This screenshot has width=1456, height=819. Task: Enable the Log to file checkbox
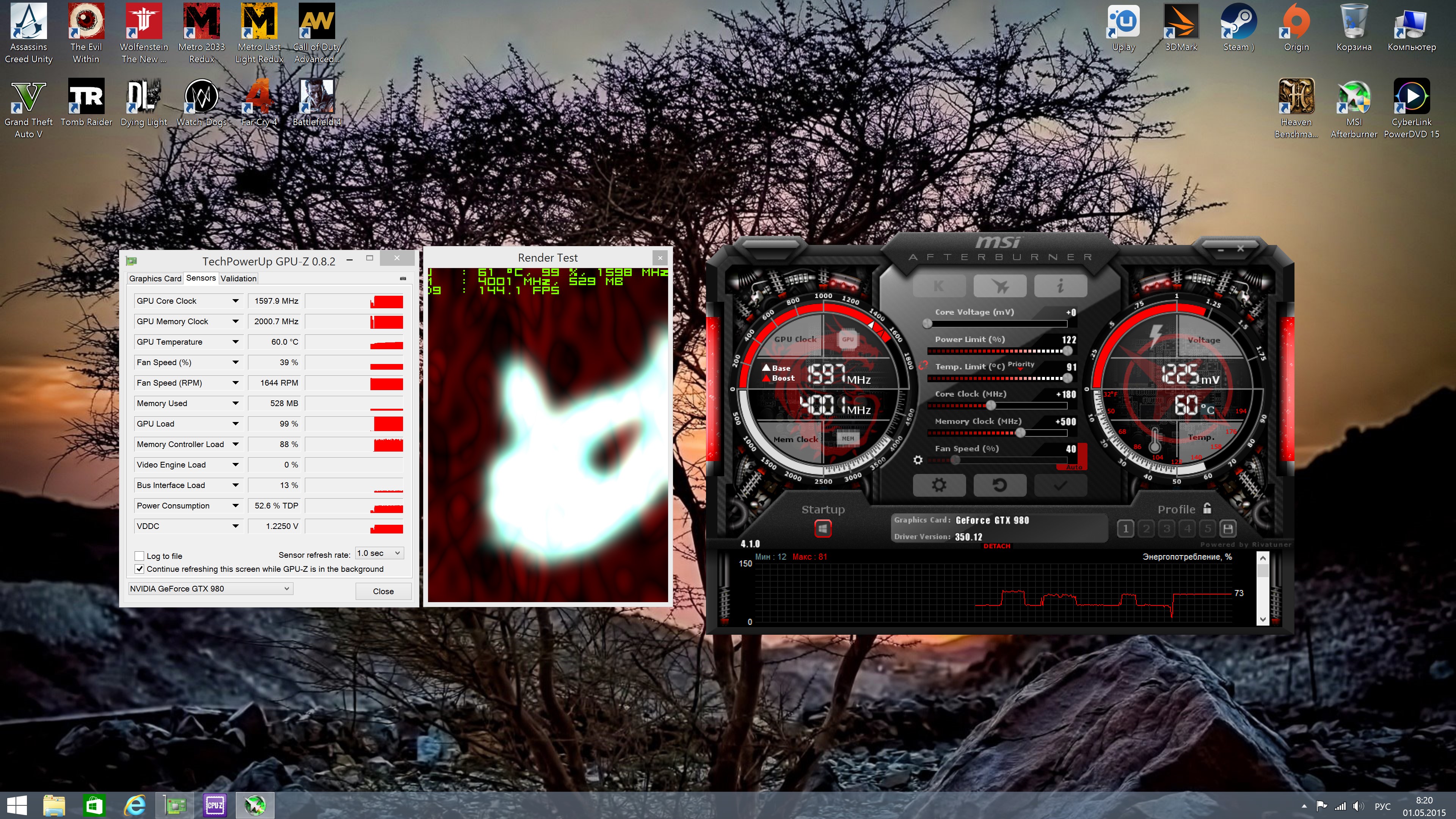140,556
